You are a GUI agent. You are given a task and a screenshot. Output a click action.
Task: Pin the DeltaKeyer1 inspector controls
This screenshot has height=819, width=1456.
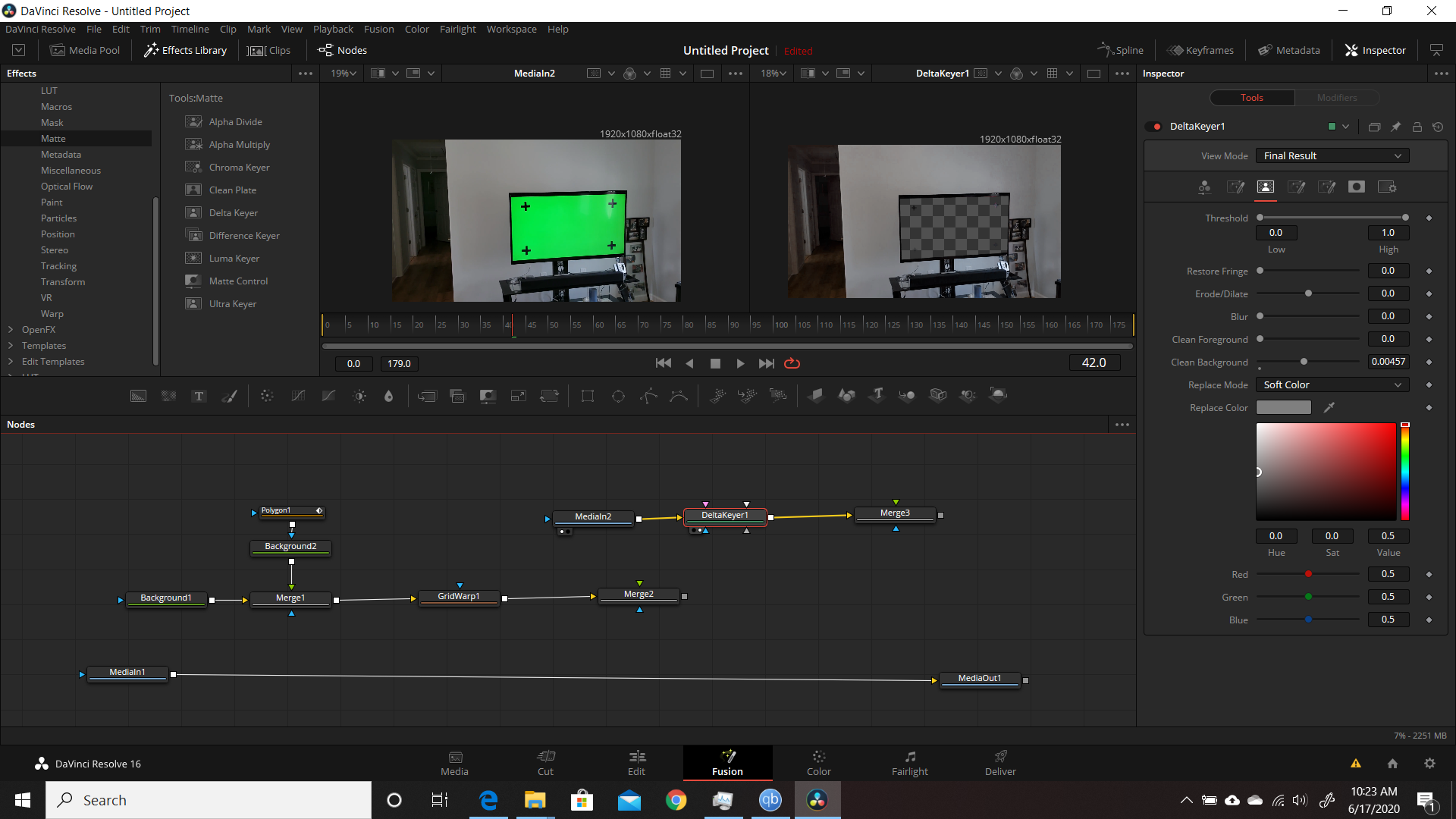(1395, 127)
